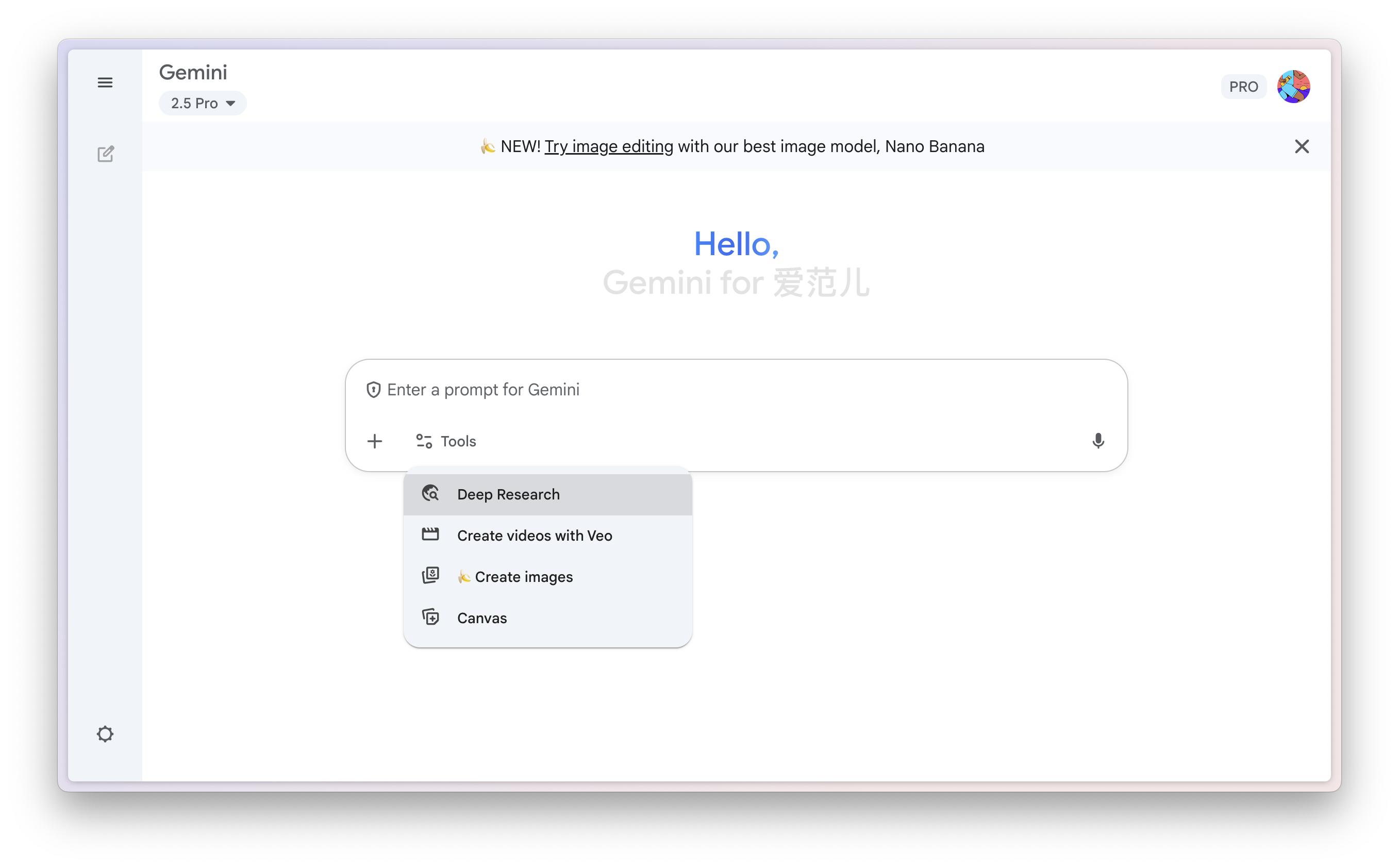Dismiss the Nano Banana announcement banner
The width and height of the screenshot is (1399, 868).
tap(1303, 146)
